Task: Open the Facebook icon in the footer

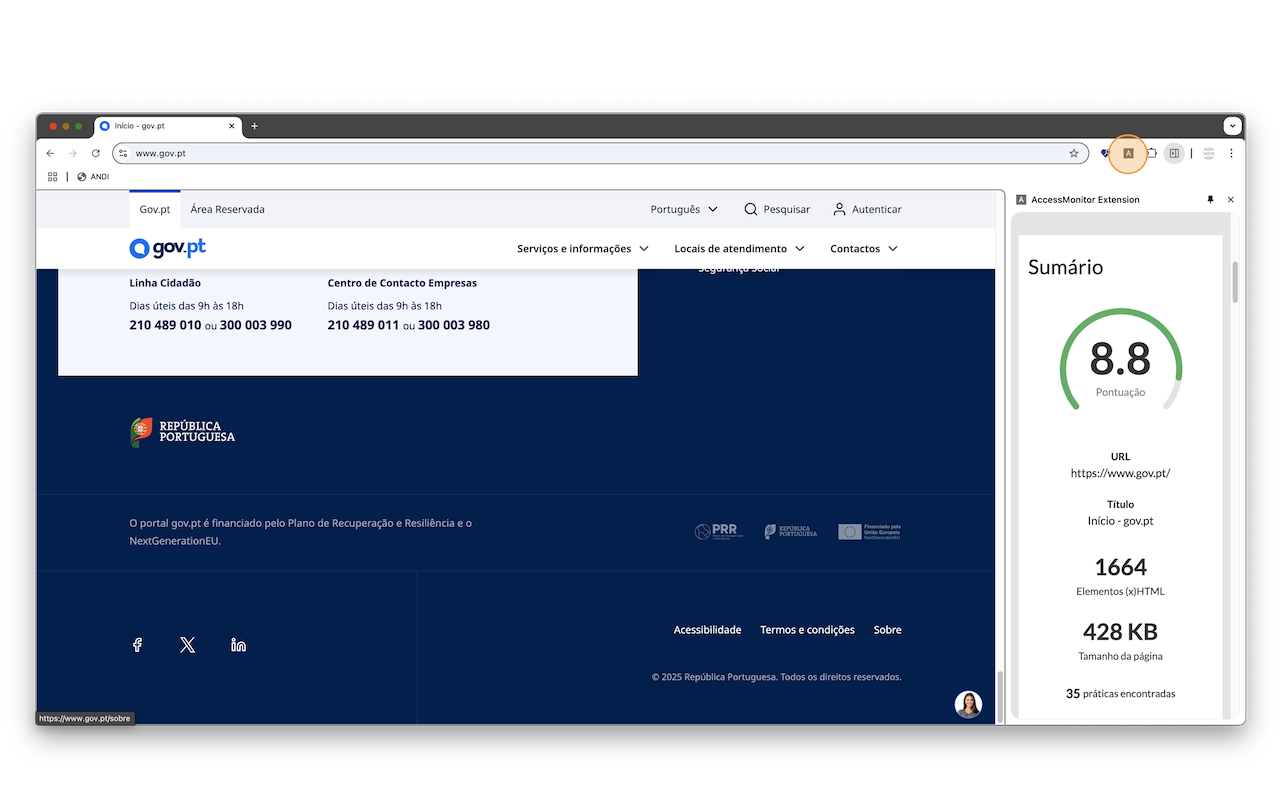Action: [x=137, y=645]
